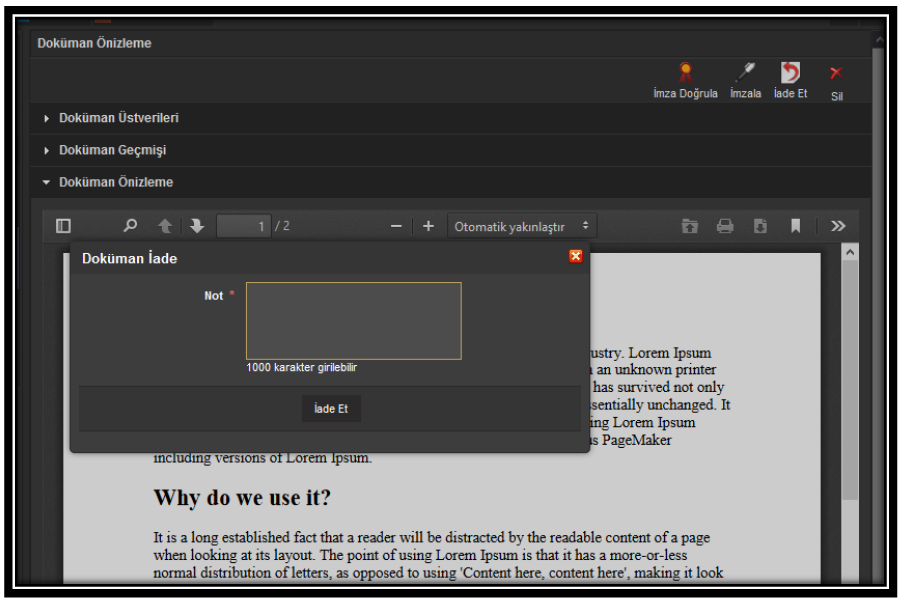The height and width of the screenshot is (599, 904).
Task: Collapse the Doküman Önizleme section
Action: coord(115,182)
